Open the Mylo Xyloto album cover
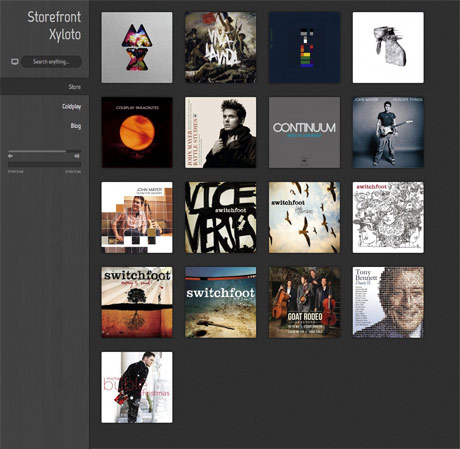Image resolution: width=460 pixels, height=449 pixels. (x=137, y=47)
